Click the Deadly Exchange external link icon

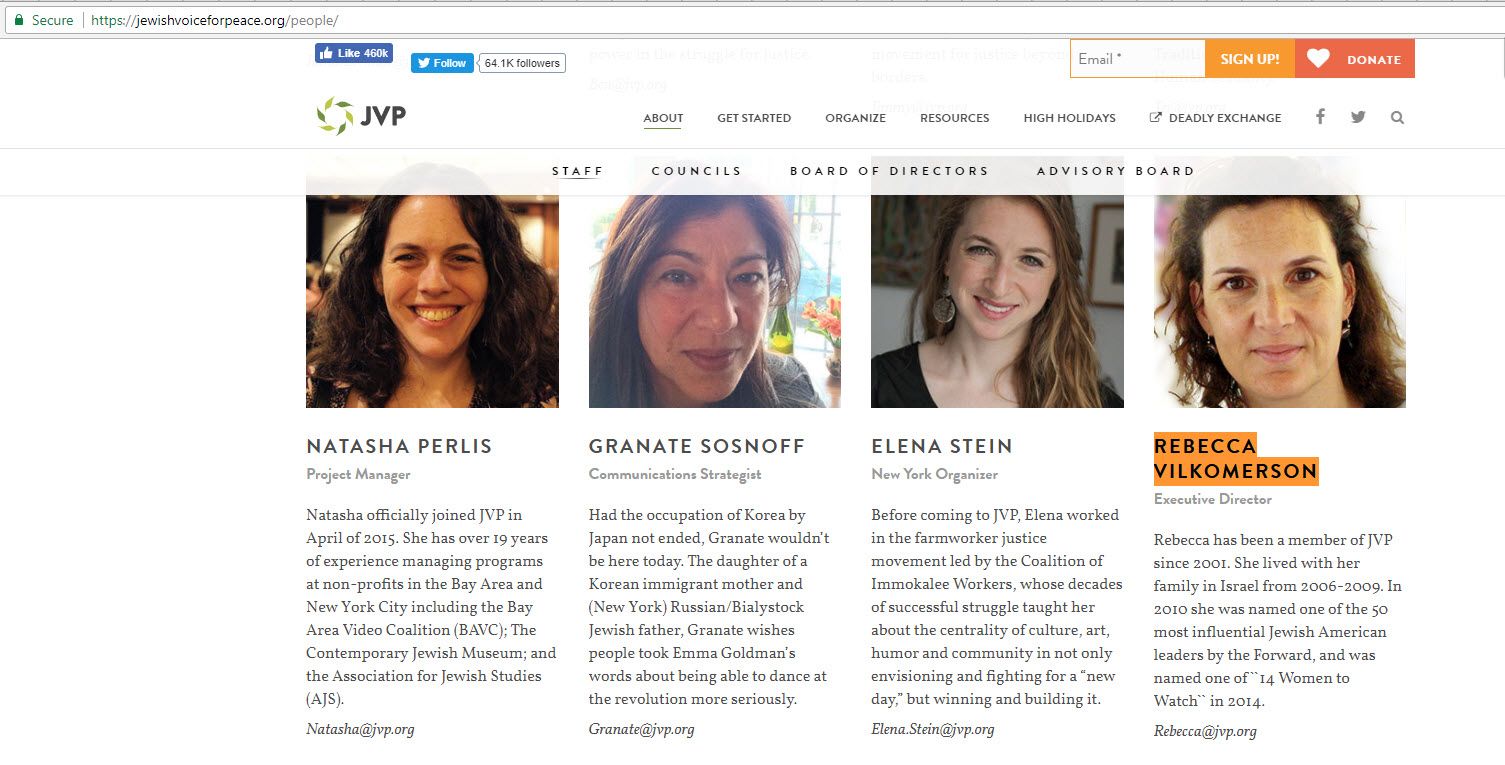point(1156,118)
